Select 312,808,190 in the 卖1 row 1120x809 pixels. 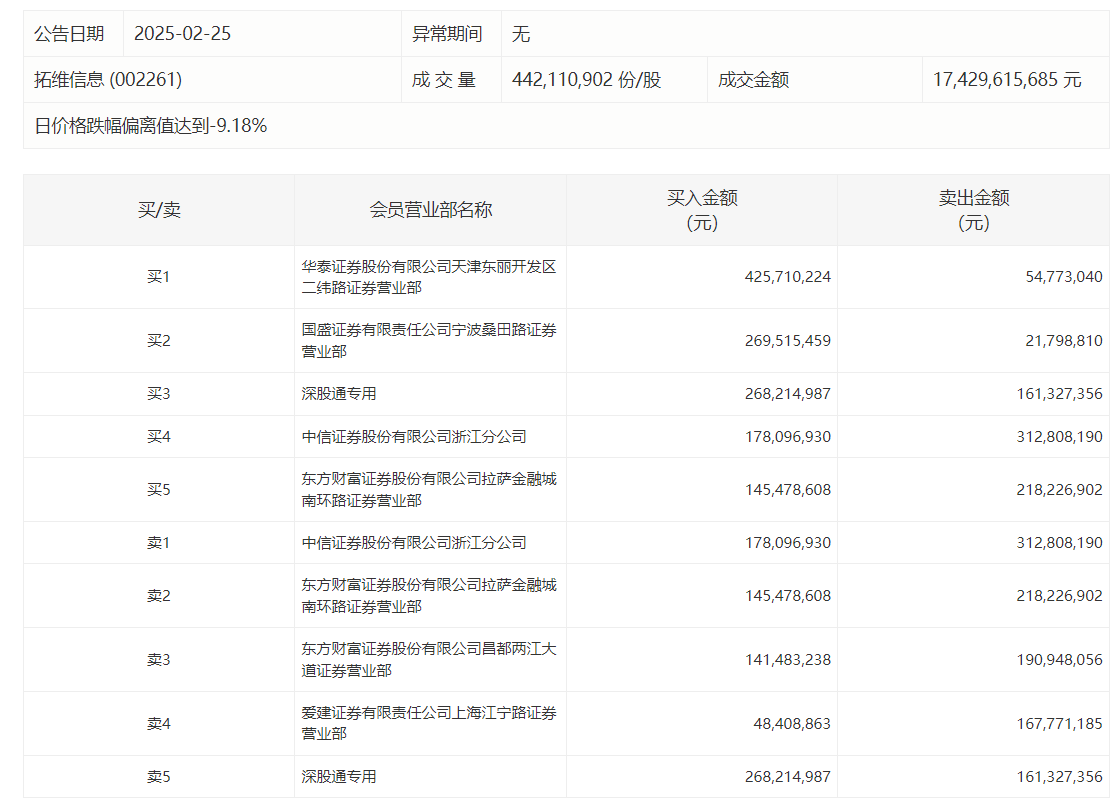tap(1060, 543)
